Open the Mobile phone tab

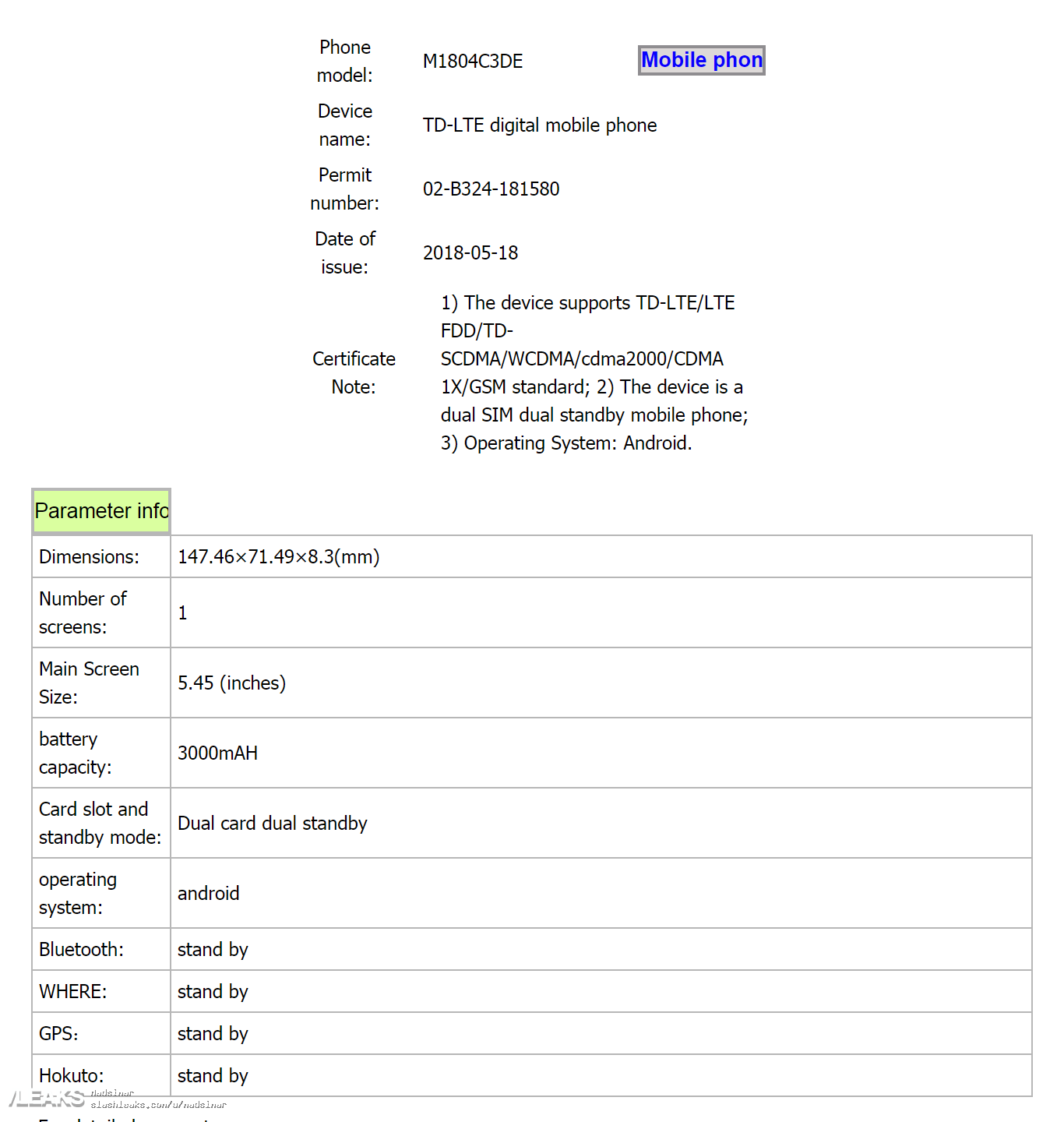701,60
